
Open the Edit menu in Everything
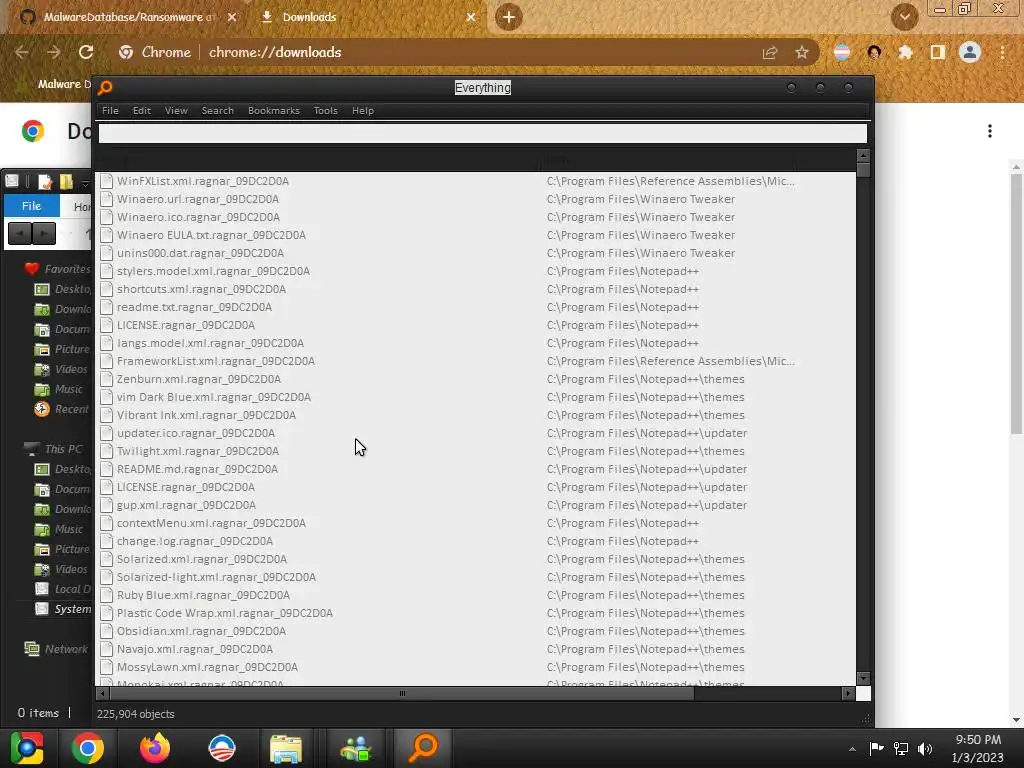coord(142,110)
